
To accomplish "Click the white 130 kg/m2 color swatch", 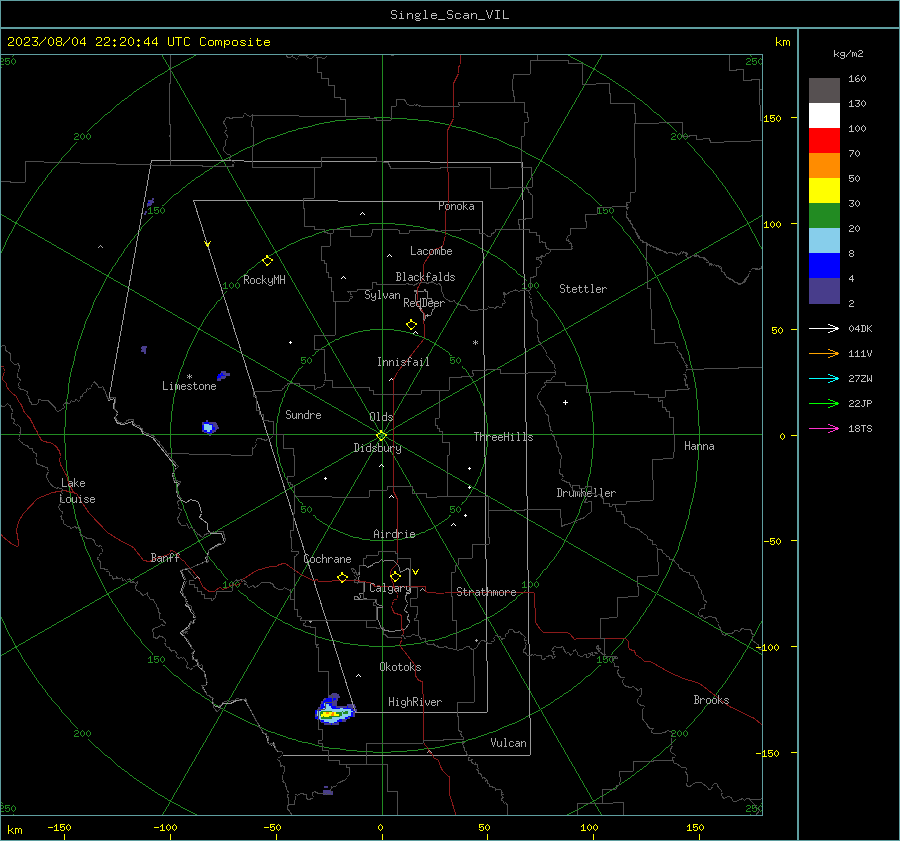I will tap(824, 115).
